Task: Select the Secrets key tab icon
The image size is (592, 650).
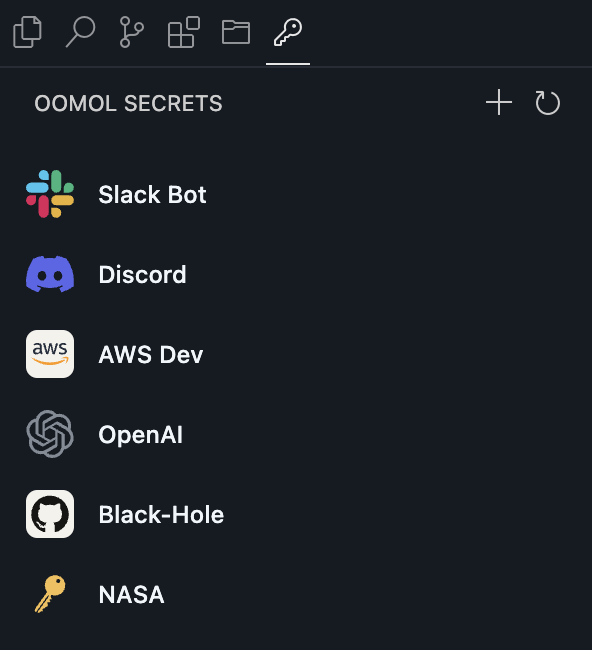Action: pos(288,32)
